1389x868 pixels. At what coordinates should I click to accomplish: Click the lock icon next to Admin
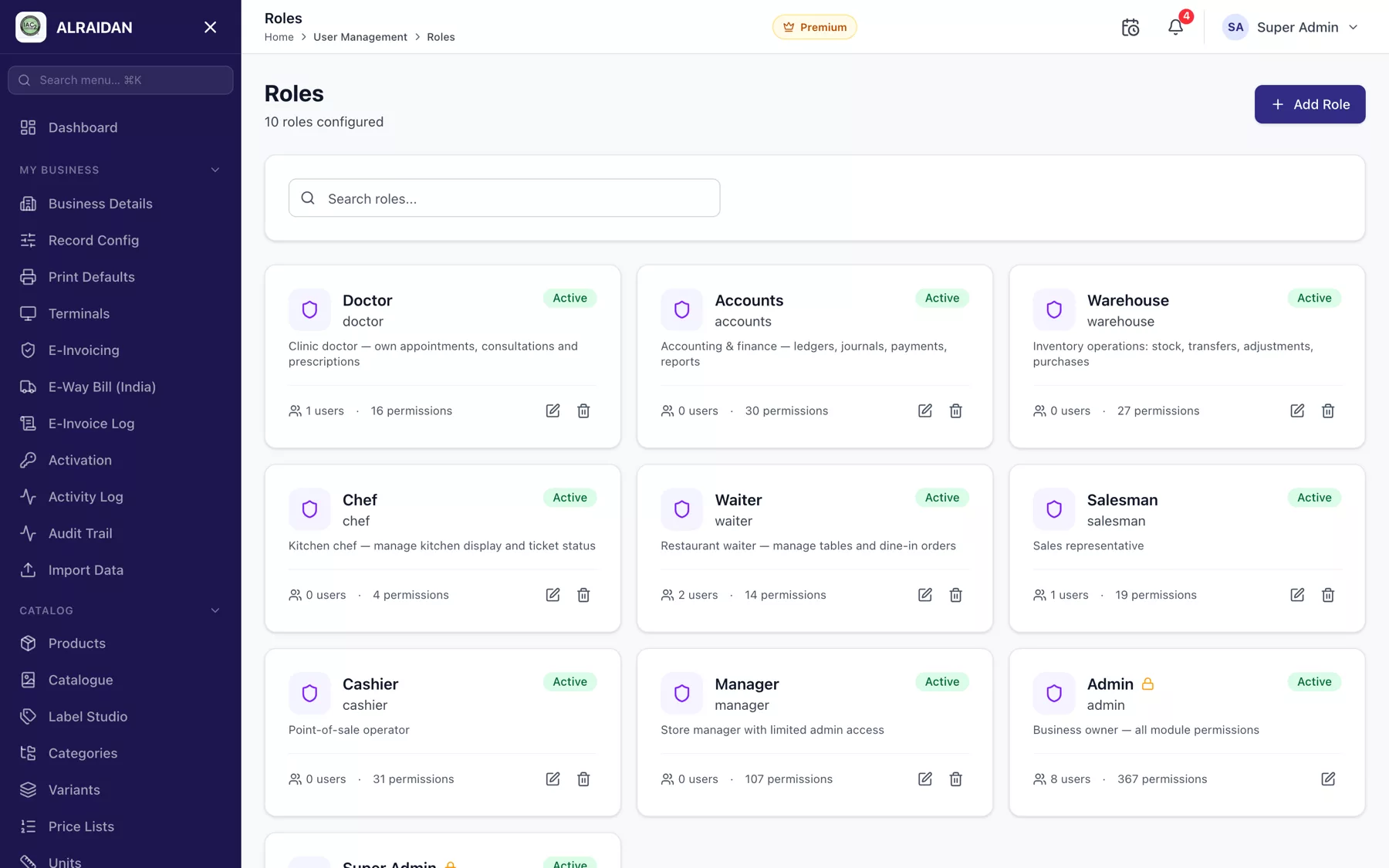tap(1147, 684)
